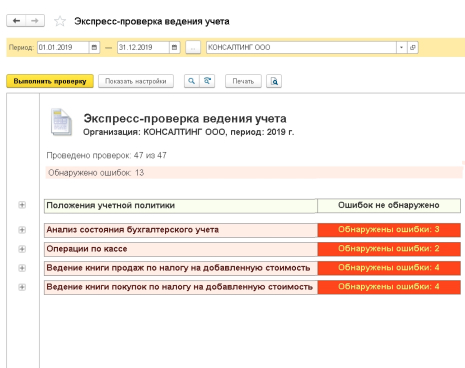465x368 pixels.
Task: Select Ведение книги покупок по НДС row
Action: tap(181, 287)
